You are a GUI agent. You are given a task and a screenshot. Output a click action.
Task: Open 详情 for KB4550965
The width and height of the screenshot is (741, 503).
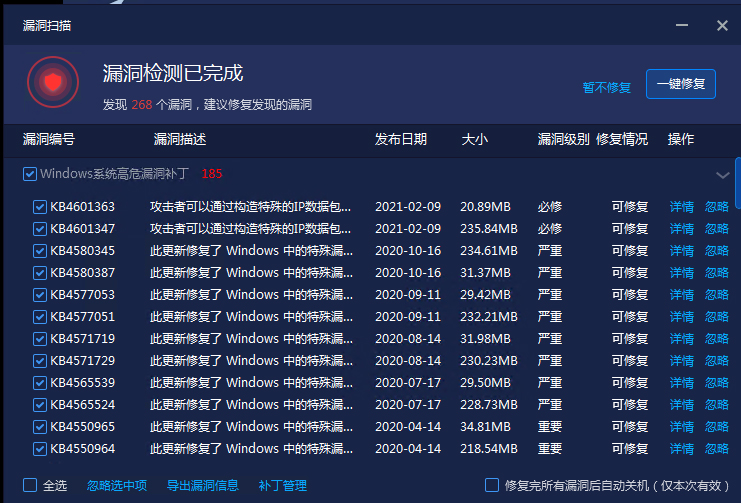pyautogui.click(x=681, y=426)
